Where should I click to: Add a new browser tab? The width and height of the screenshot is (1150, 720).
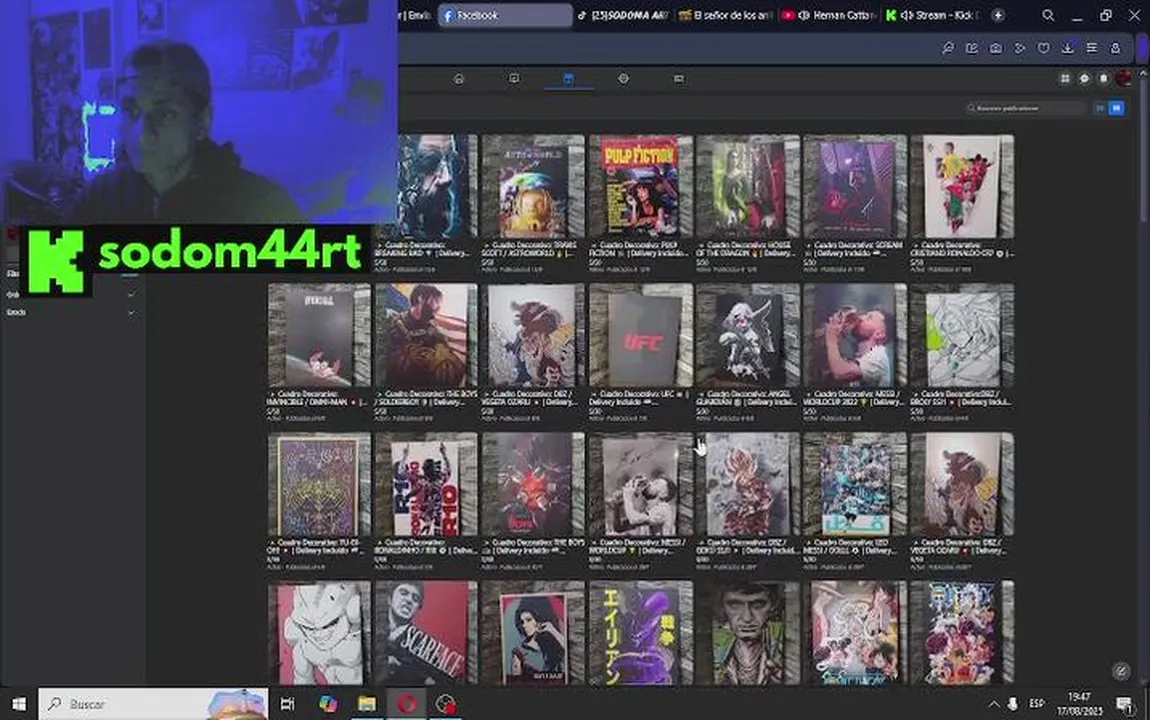point(998,15)
